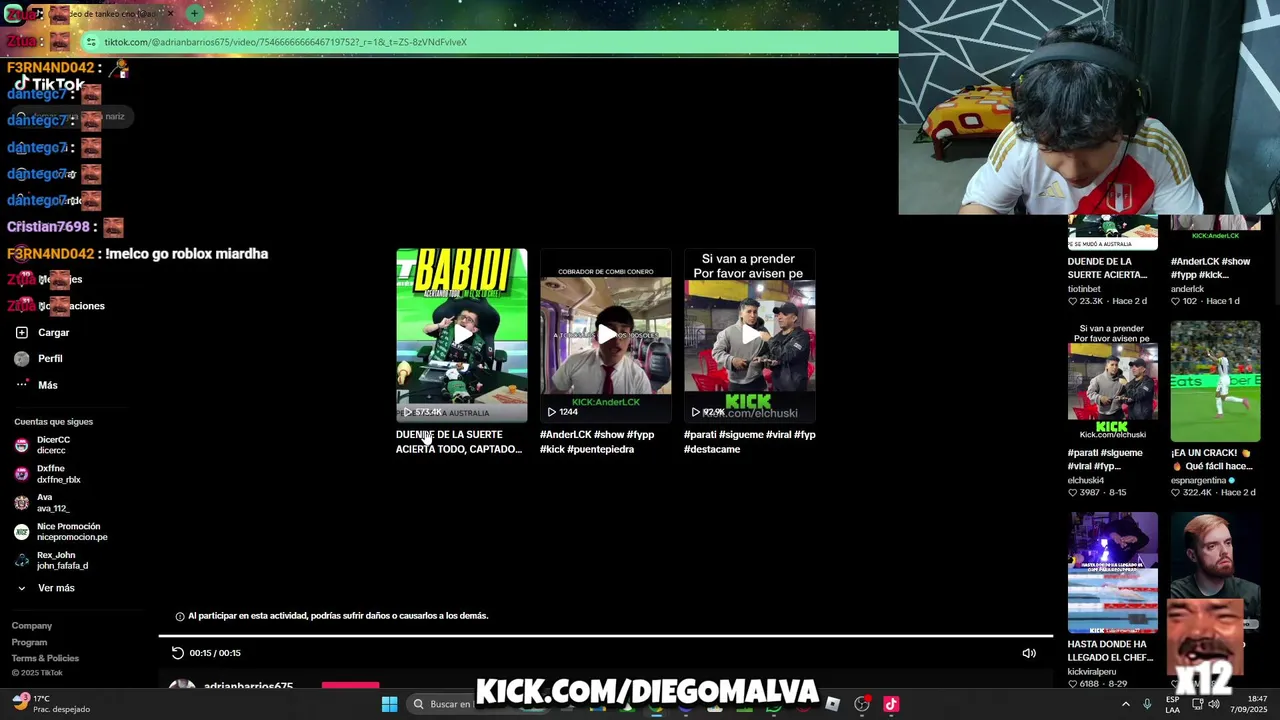This screenshot has width=1280, height=720.
Task: Open espnargentina soccer video thumbnail
Action: click(1216, 381)
